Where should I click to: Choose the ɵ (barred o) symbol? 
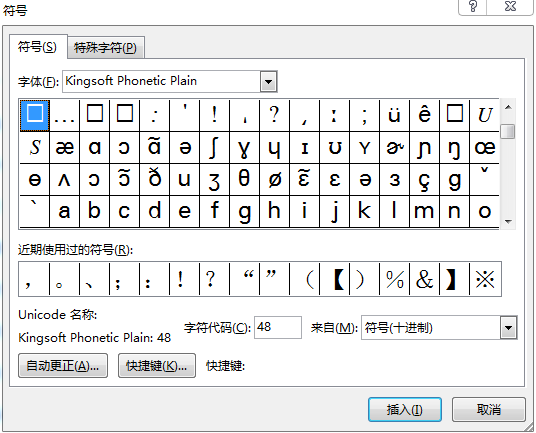35,179
